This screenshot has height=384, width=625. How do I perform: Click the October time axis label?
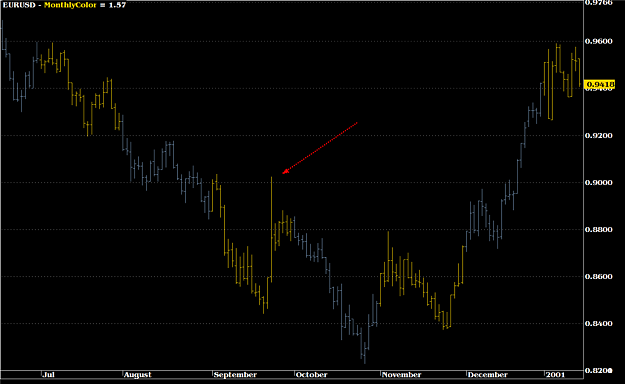[311, 375]
